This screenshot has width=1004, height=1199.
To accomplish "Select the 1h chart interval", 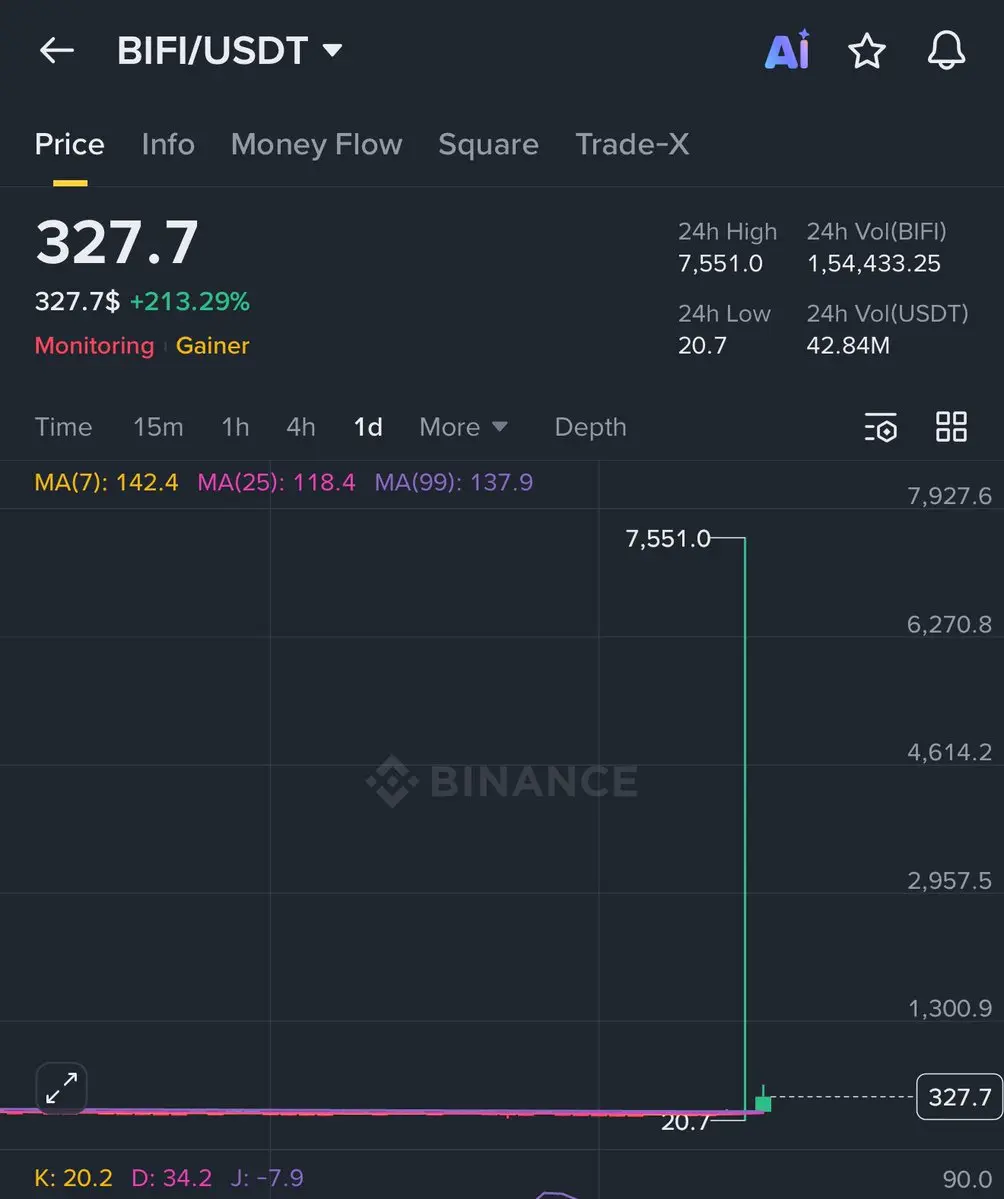I will [x=235, y=427].
